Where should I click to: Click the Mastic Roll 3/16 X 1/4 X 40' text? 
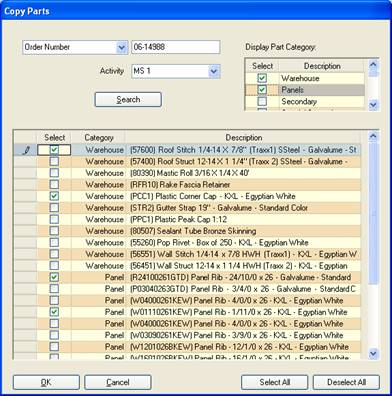coord(190,173)
